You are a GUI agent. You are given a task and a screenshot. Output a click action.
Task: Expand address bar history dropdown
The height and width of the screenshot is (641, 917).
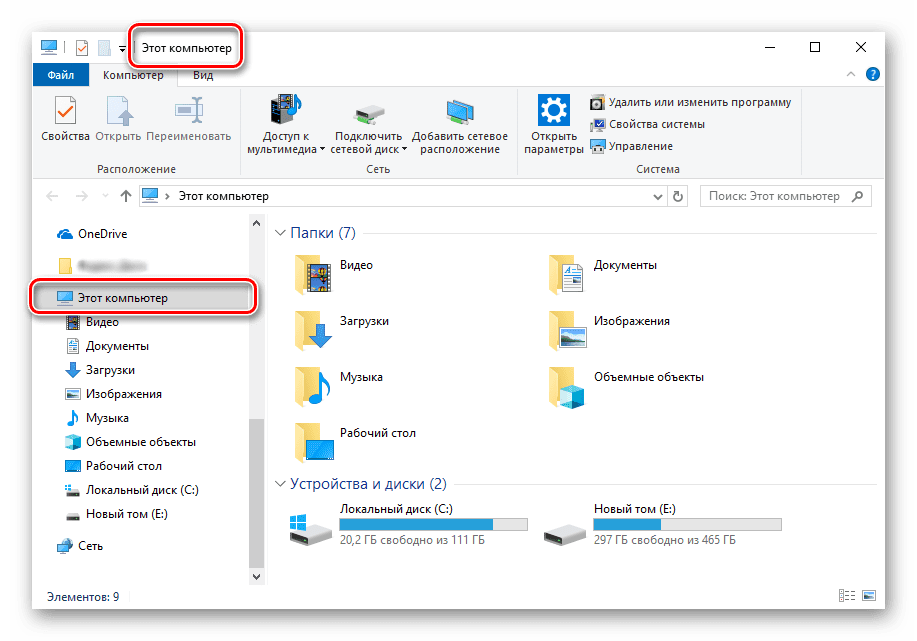pos(657,197)
